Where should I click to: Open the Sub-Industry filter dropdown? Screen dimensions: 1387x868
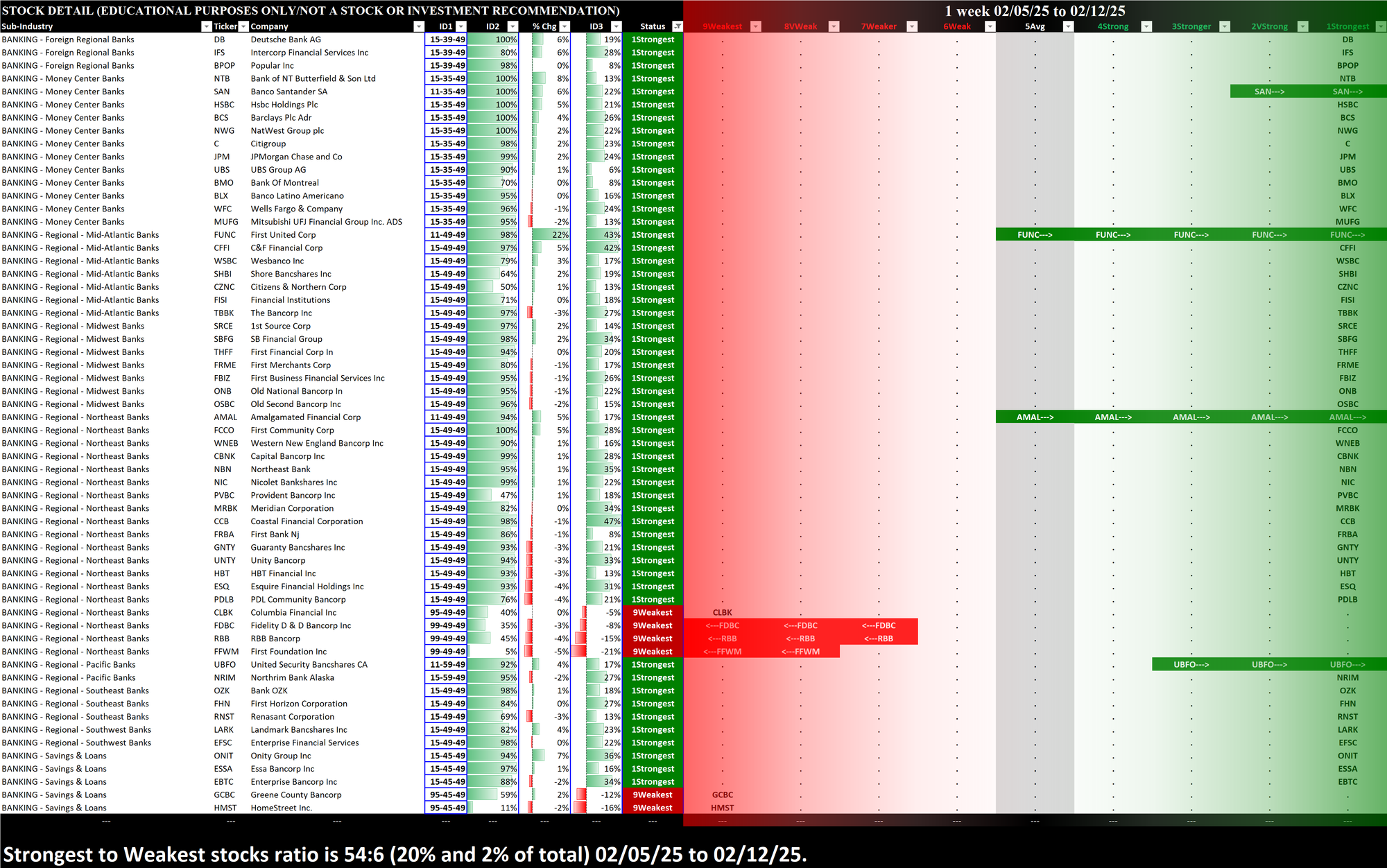pos(206,26)
